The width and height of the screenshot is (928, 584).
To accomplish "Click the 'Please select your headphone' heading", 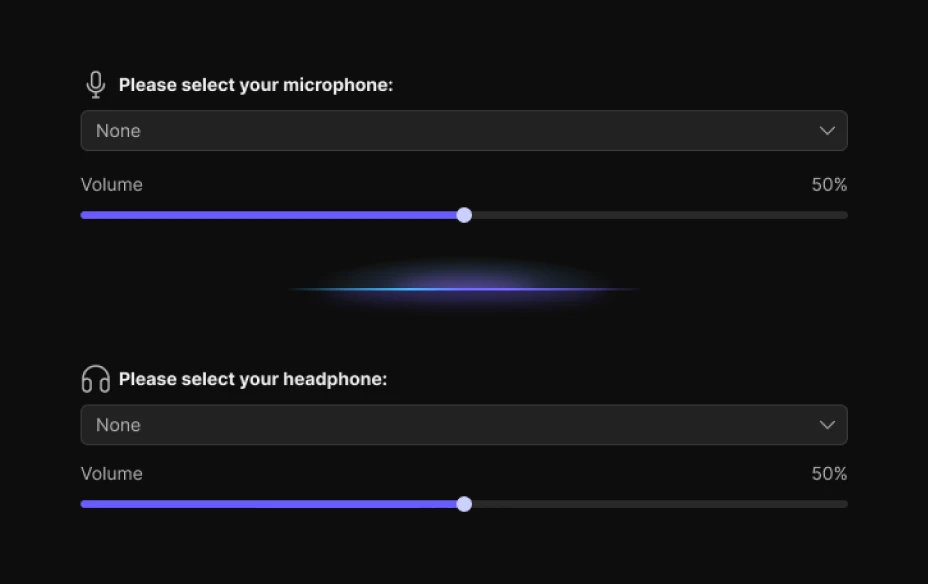I will click(x=253, y=379).
